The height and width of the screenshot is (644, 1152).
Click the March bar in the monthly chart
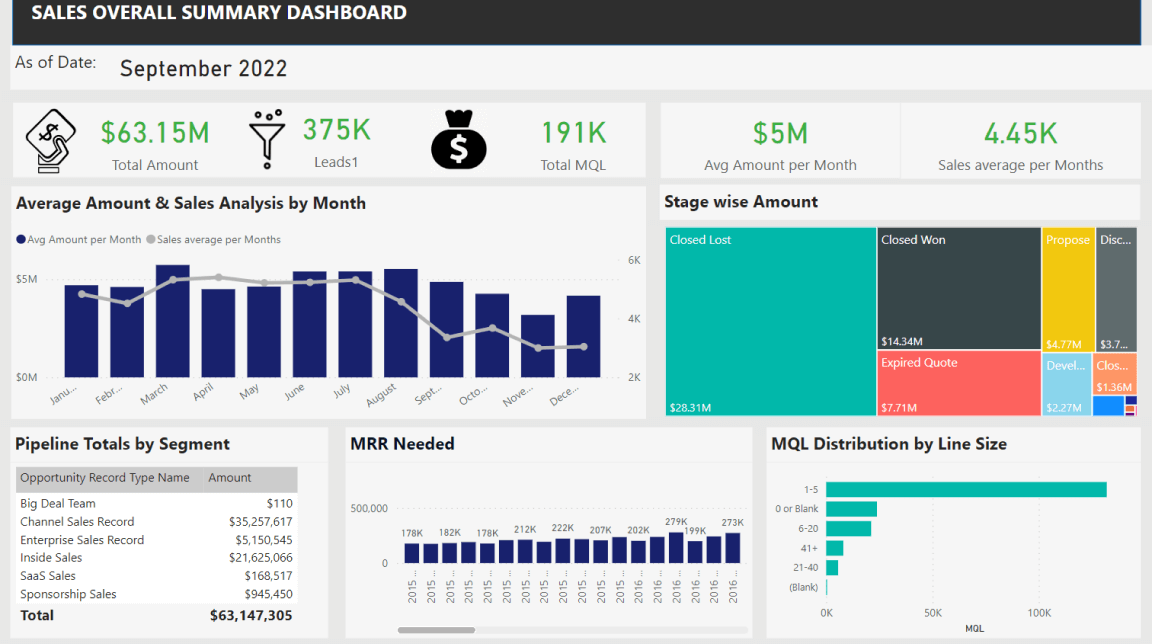[x=173, y=321]
